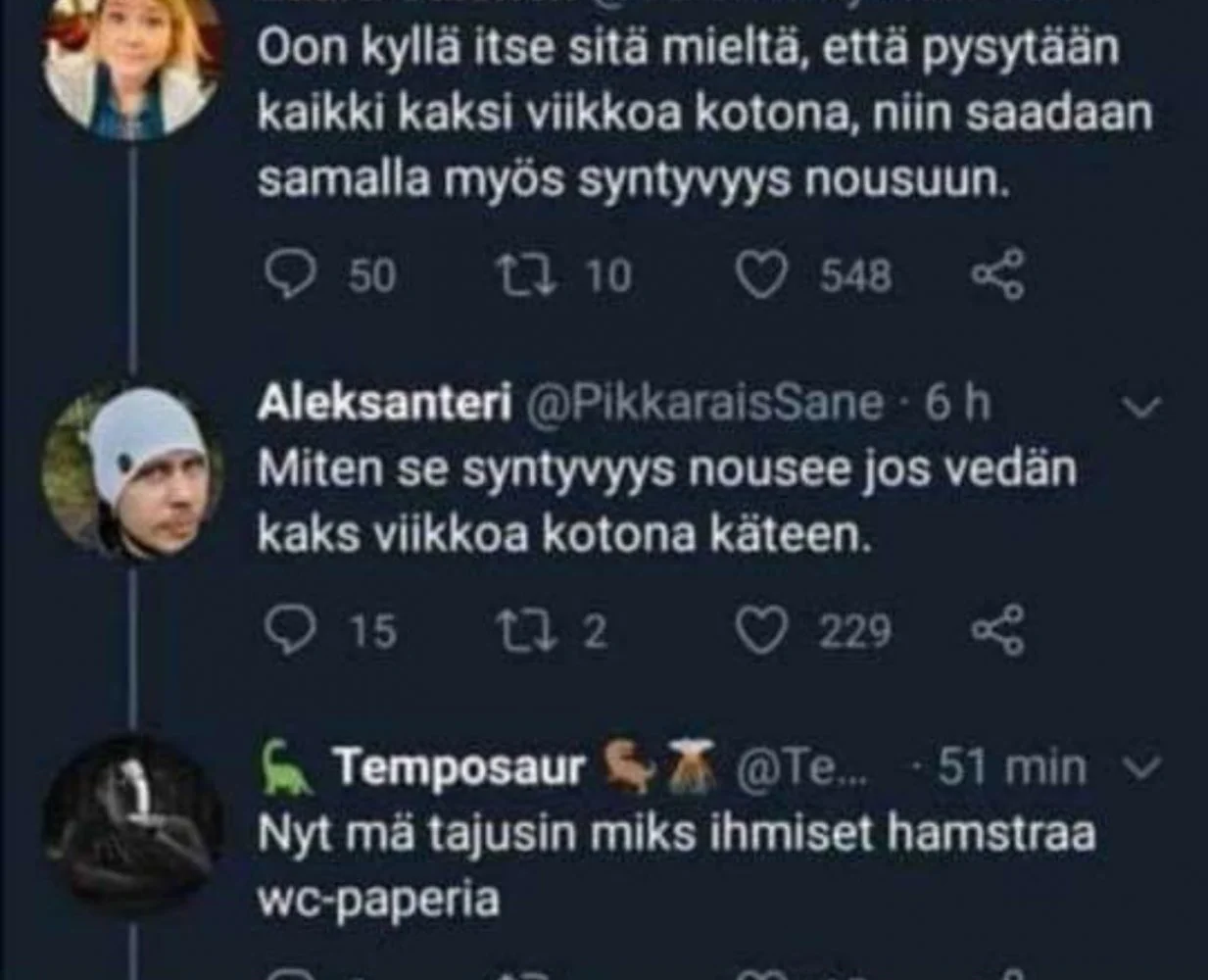Image resolution: width=1208 pixels, height=980 pixels.
Task: Open Temposaur's profile via display name
Action: pos(459,767)
